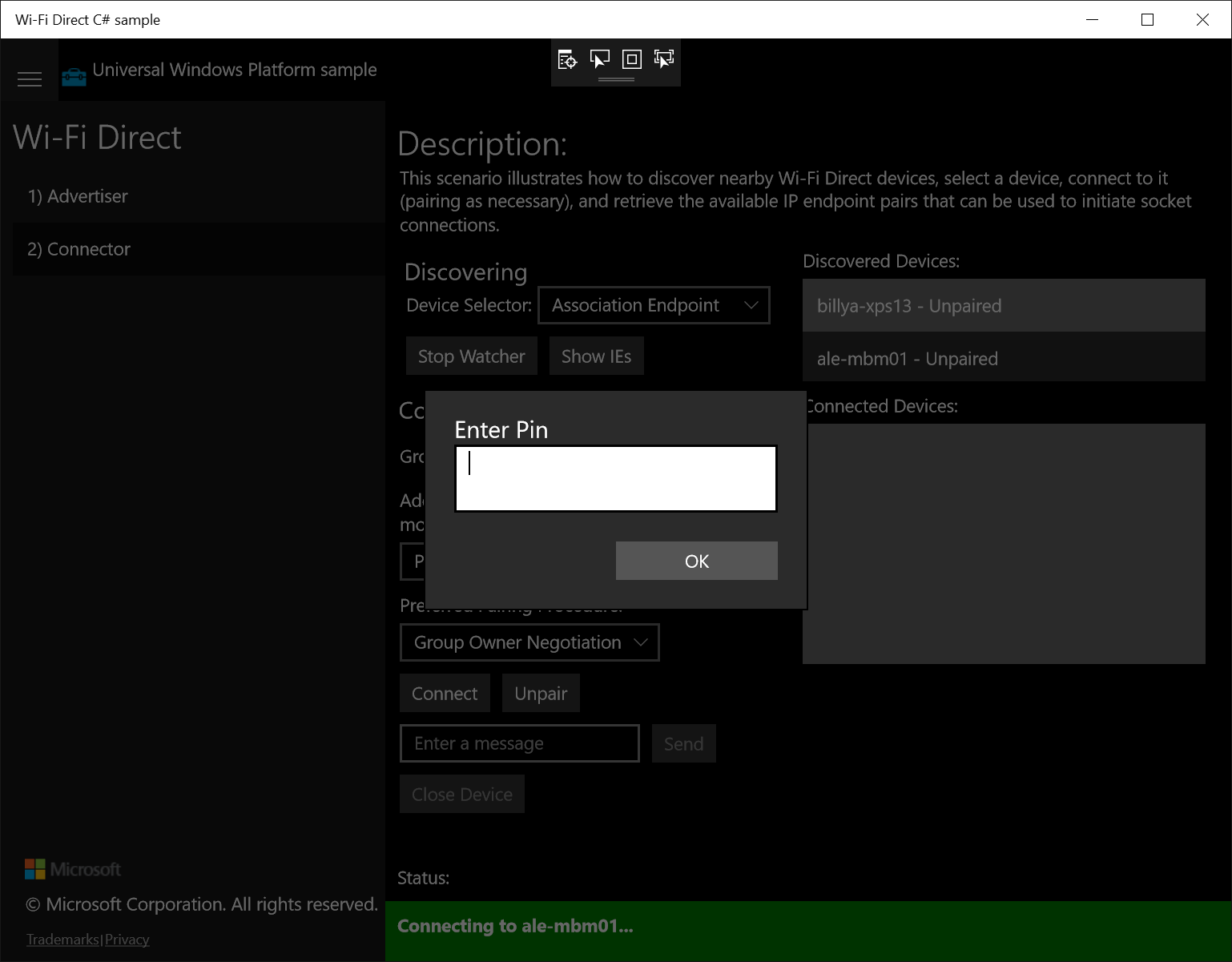Focus the Enter Pin text box
The height and width of the screenshot is (962, 1232).
(616, 478)
